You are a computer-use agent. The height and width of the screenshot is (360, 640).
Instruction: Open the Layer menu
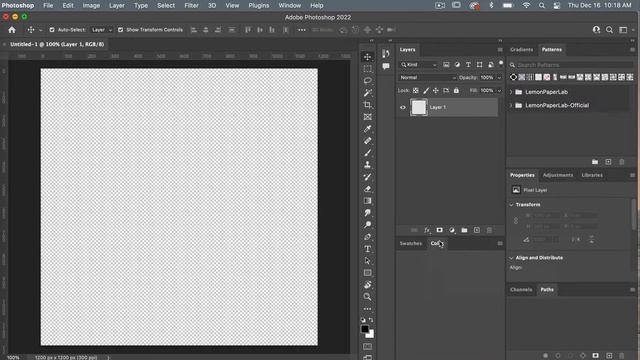point(117,6)
